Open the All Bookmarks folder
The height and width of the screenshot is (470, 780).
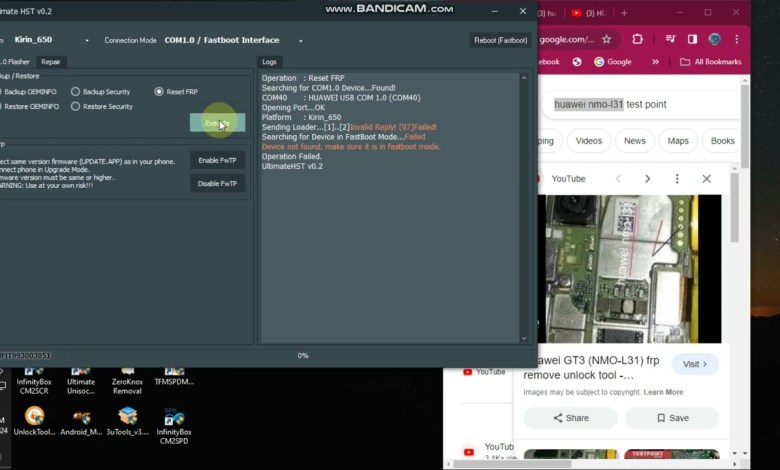pyautogui.click(x=710, y=62)
